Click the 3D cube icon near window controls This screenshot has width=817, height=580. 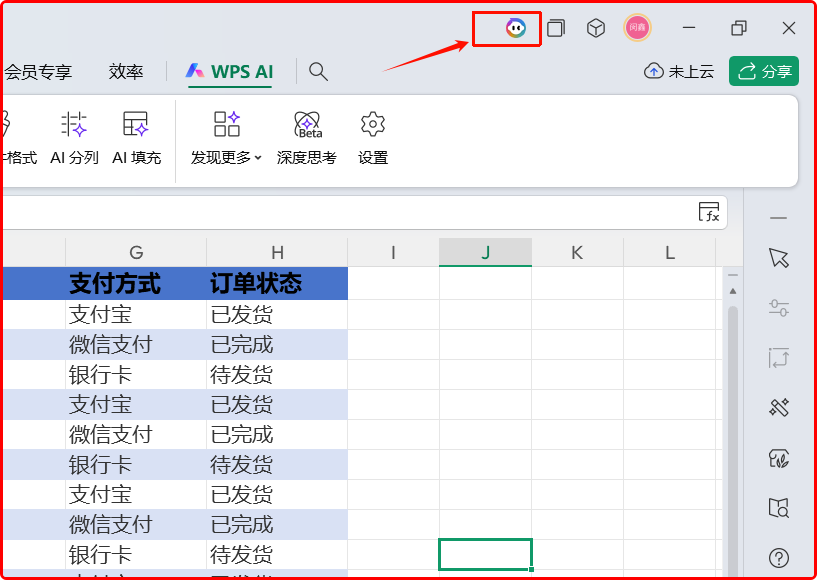[x=596, y=28]
